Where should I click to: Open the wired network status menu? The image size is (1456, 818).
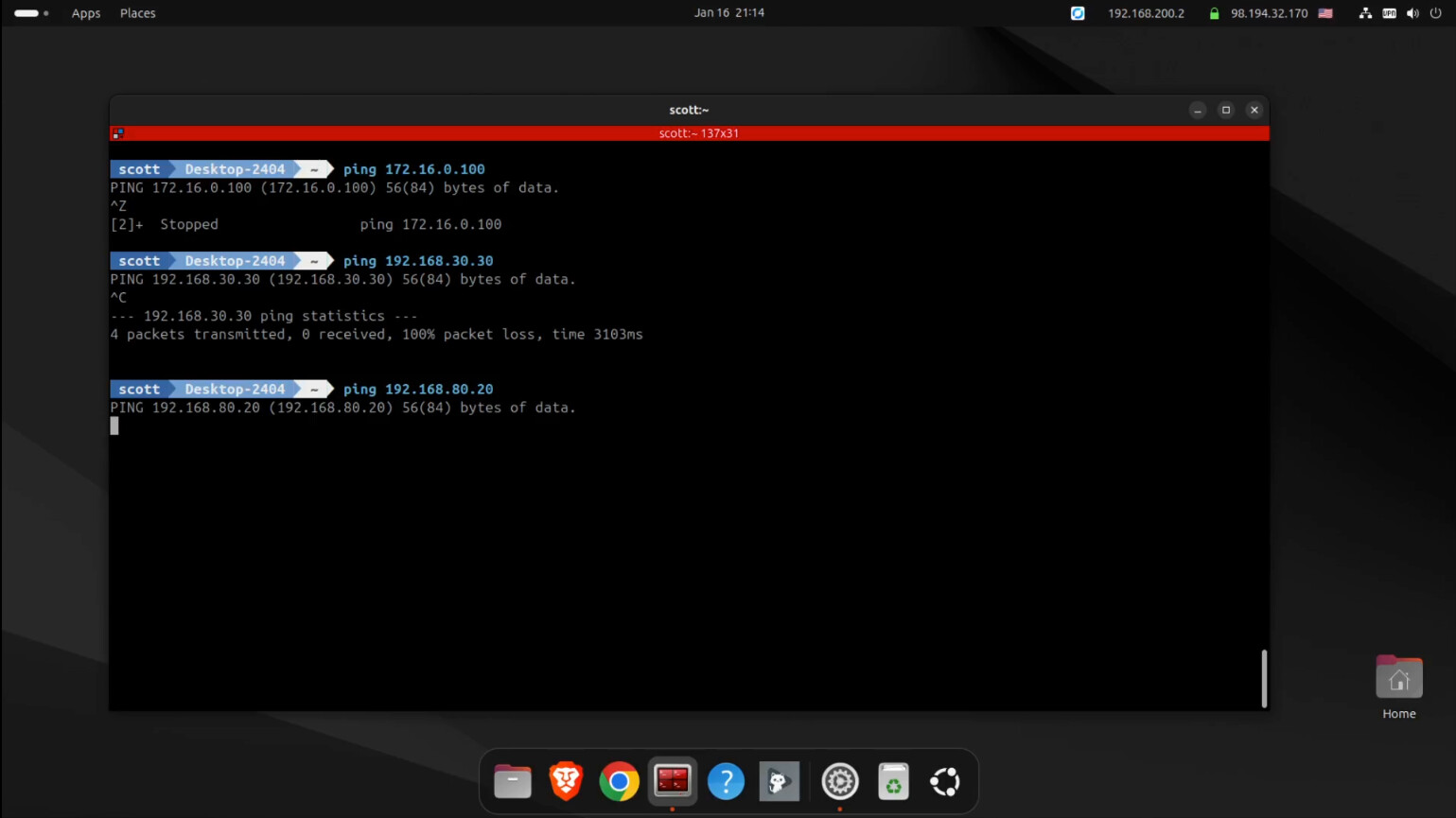tap(1365, 13)
